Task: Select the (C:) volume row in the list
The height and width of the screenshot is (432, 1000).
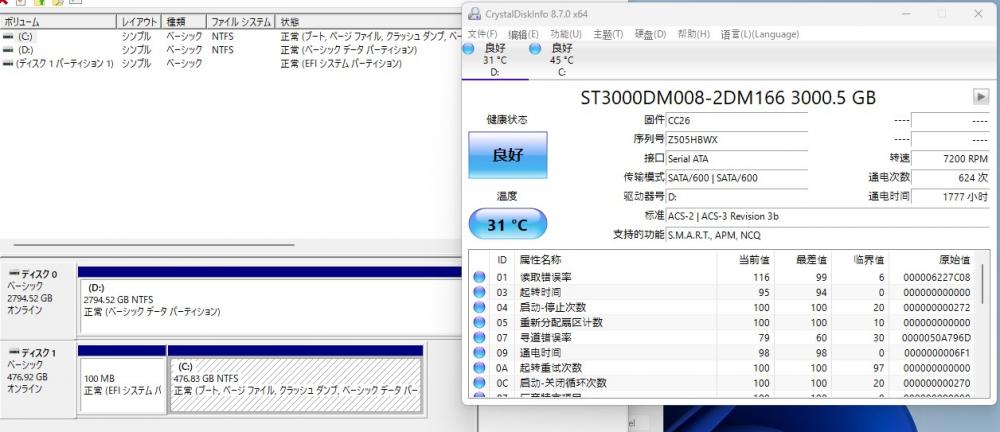Action: [x=232, y=36]
